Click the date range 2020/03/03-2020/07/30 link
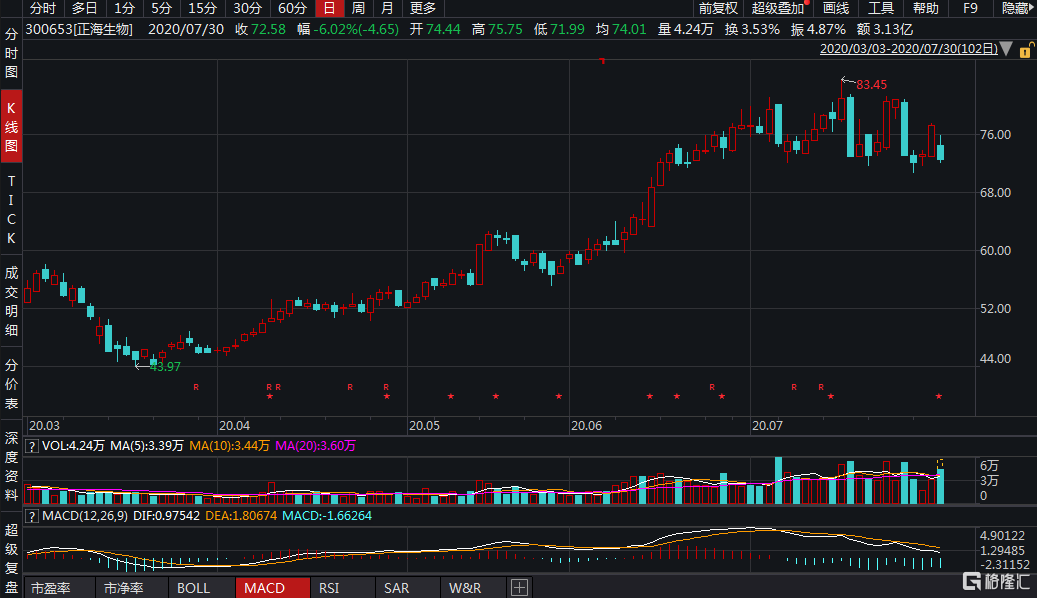 pyautogui.click(x=909, y=49)
